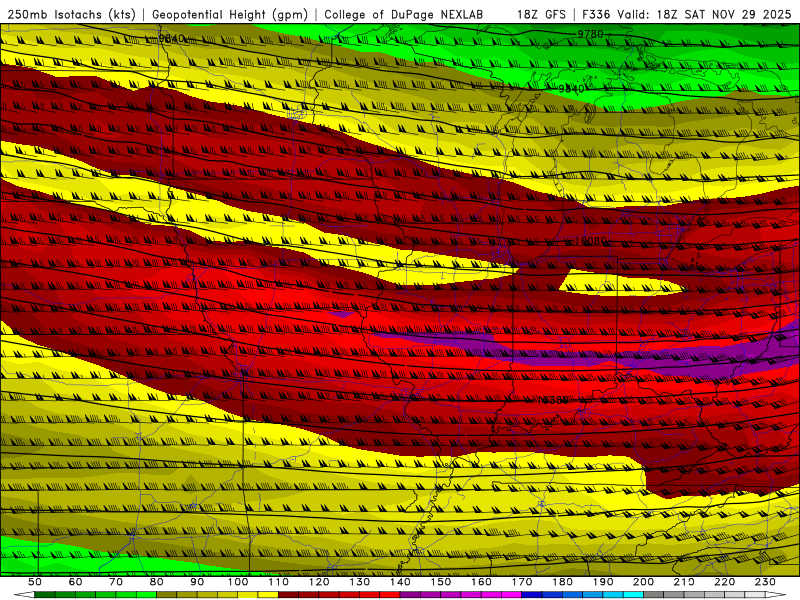Click the 9780 height contour label

coord(590,34)
